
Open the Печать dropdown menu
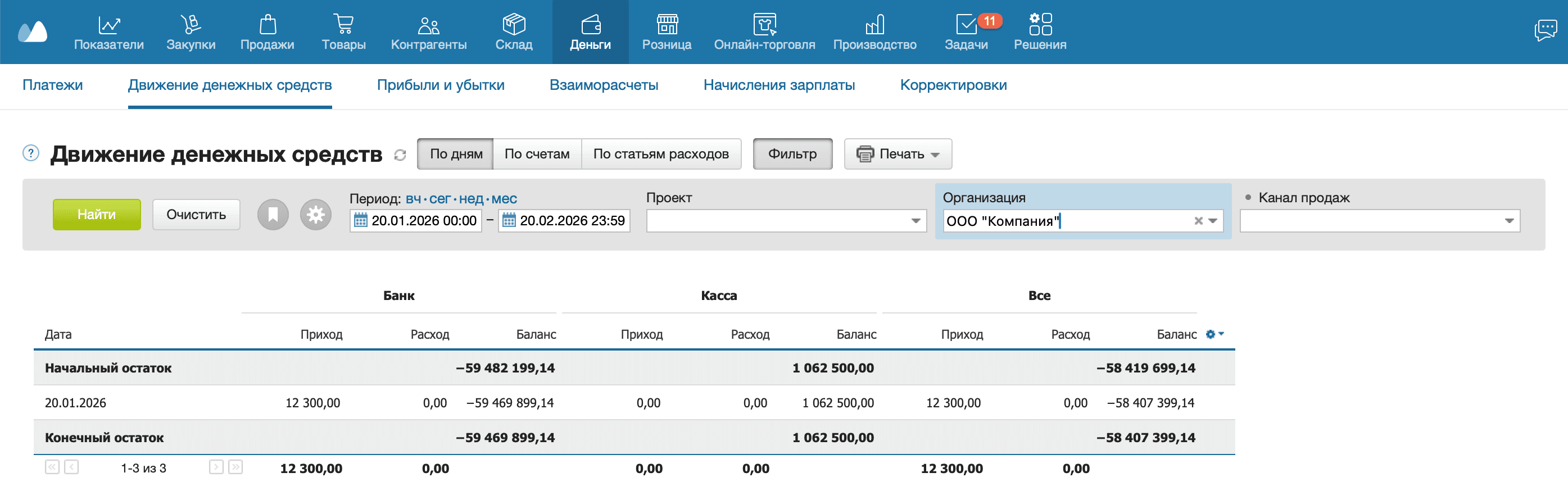pos(897,154)
